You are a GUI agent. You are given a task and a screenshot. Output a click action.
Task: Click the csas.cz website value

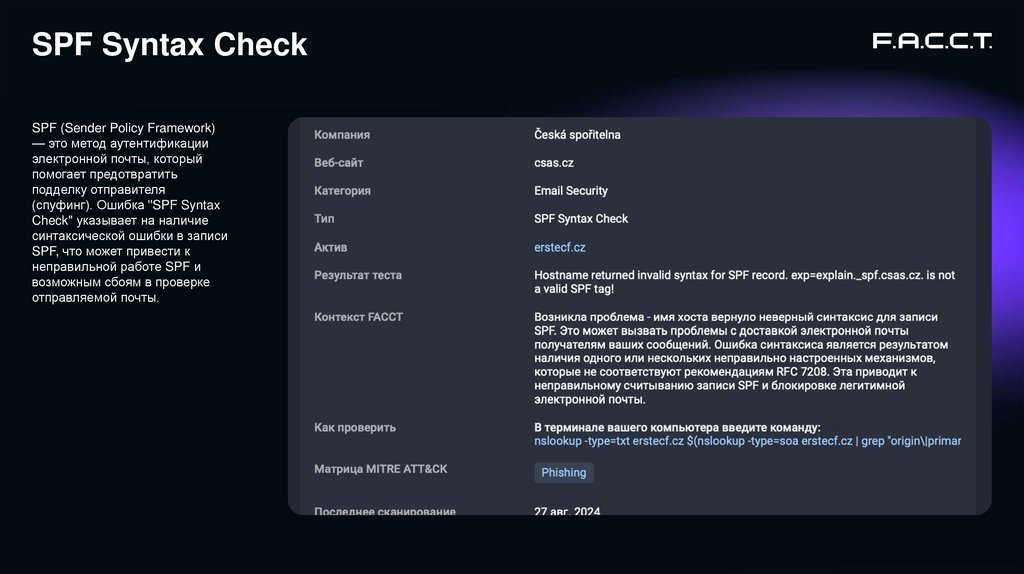553,163
